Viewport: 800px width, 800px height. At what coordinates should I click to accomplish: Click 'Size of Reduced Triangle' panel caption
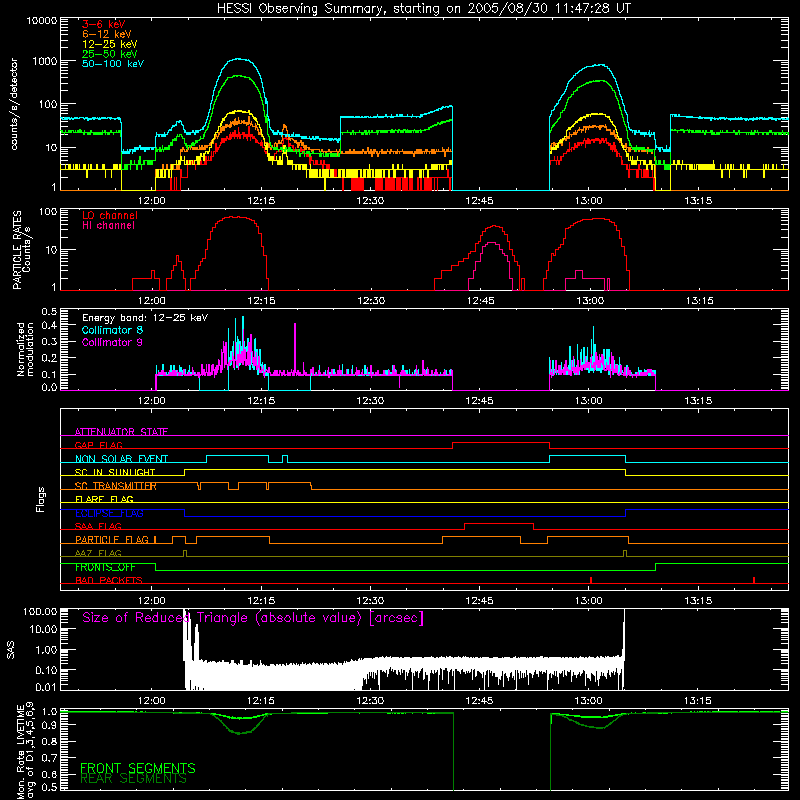pos(253,618)
